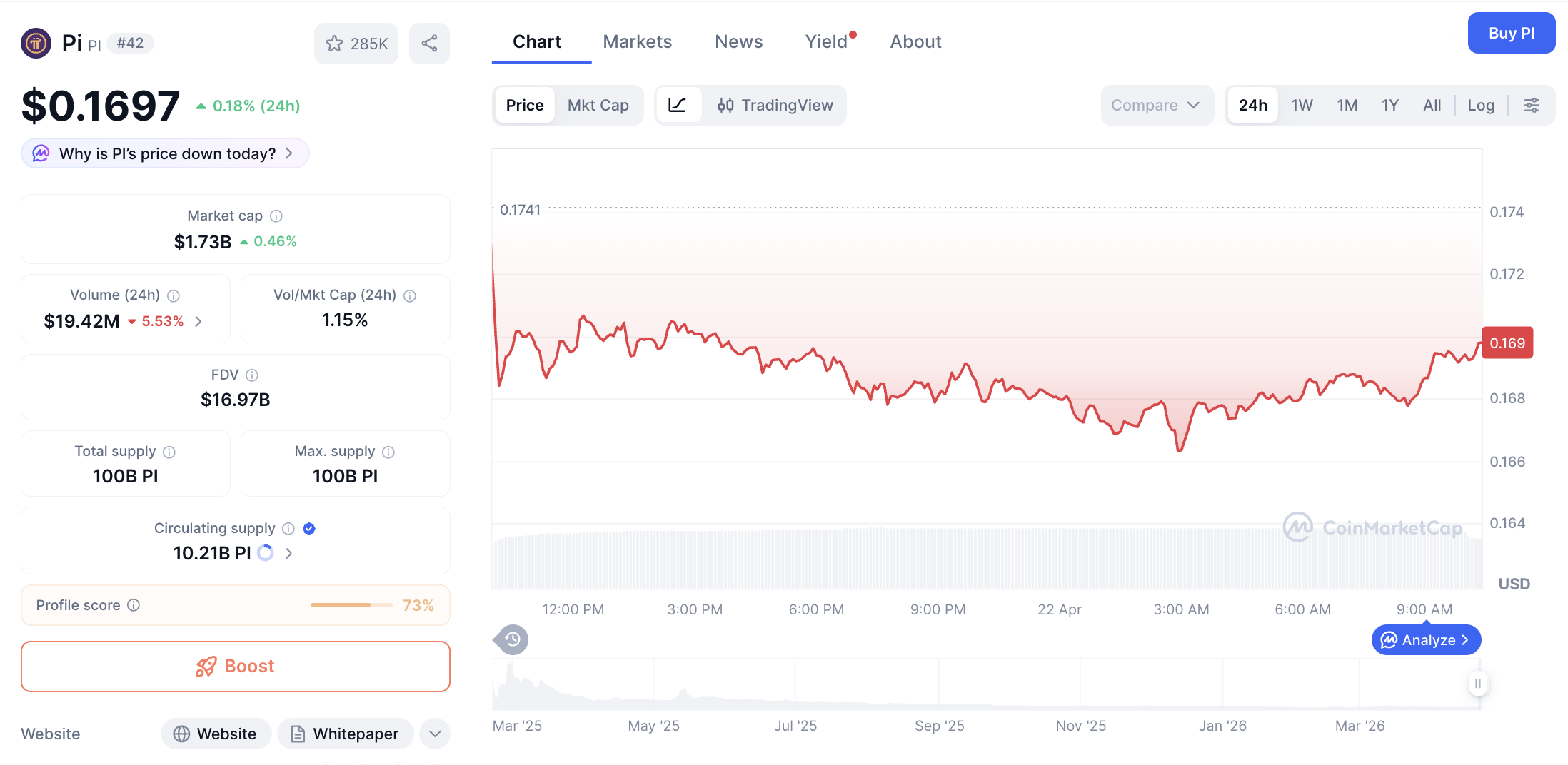Switch chart to Log scale
Screen dimensions: 1568x765
(1481, 105)
